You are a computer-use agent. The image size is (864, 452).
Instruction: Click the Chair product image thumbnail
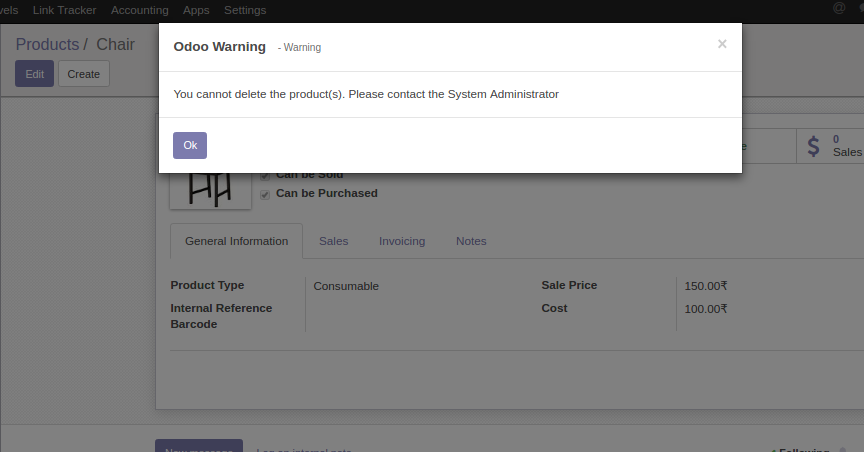[210, 190]
